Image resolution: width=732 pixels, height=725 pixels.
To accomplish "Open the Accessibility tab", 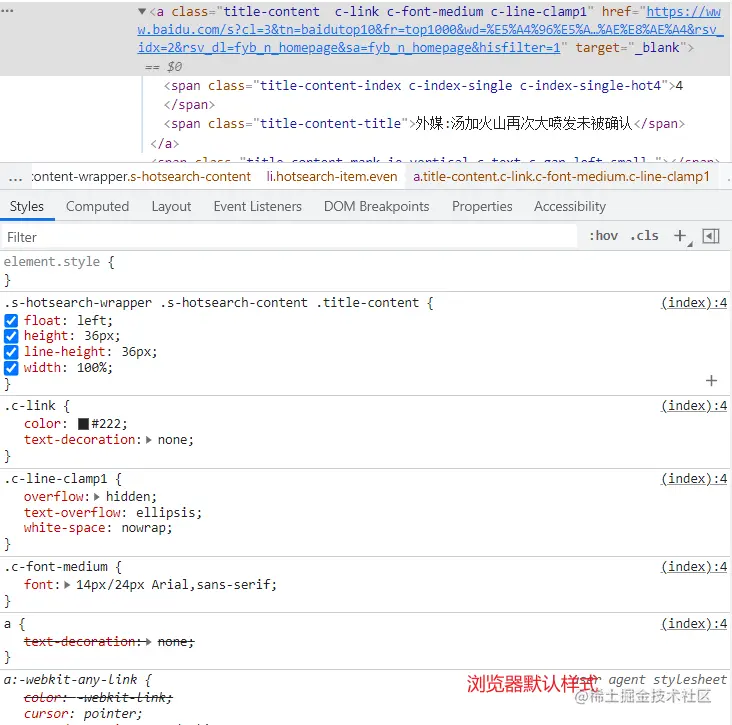I will click(x=570, y=206).
